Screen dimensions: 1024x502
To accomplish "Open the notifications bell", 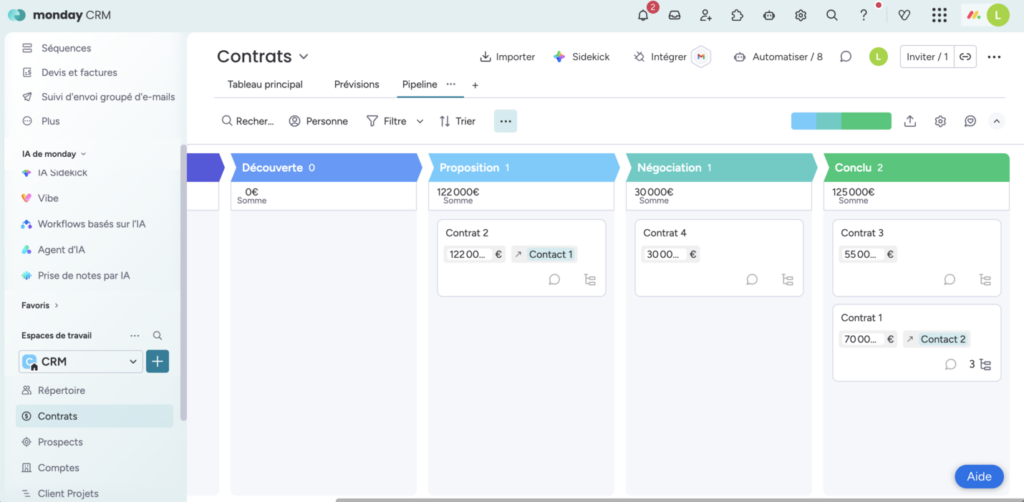I will (643, 15).
